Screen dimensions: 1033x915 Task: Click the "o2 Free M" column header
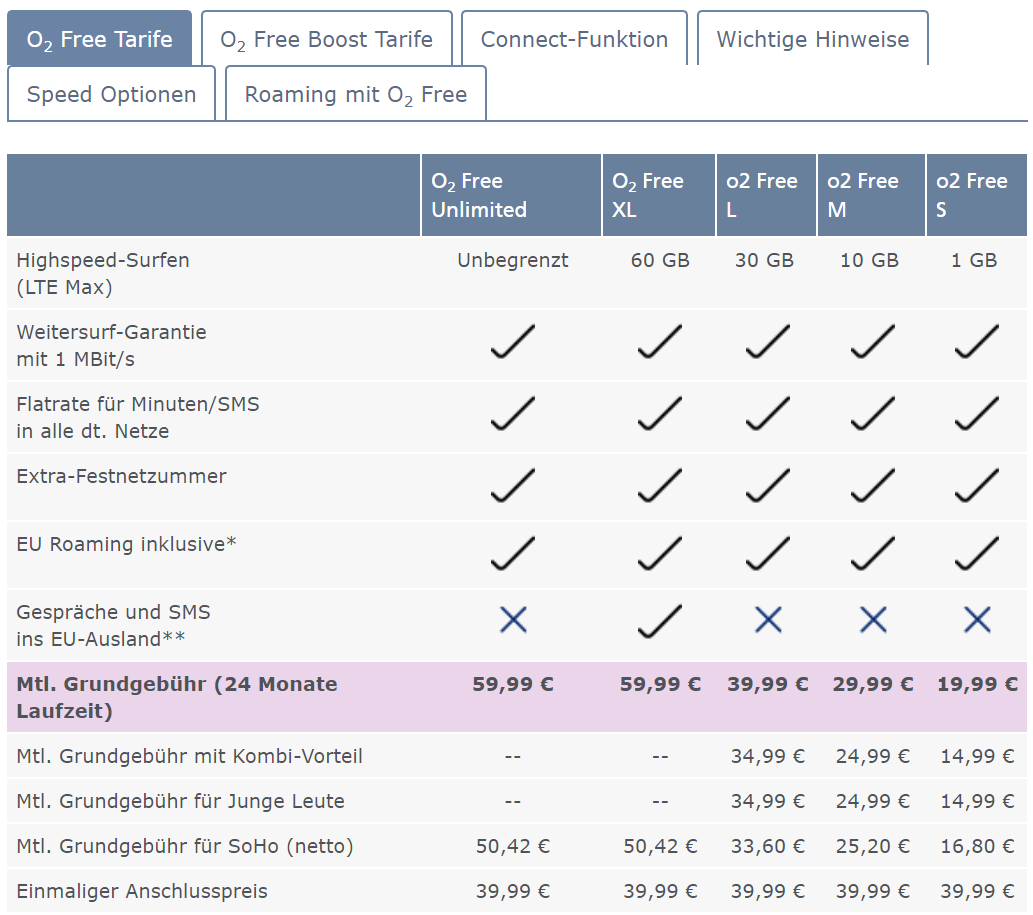[x=872, y=195]
